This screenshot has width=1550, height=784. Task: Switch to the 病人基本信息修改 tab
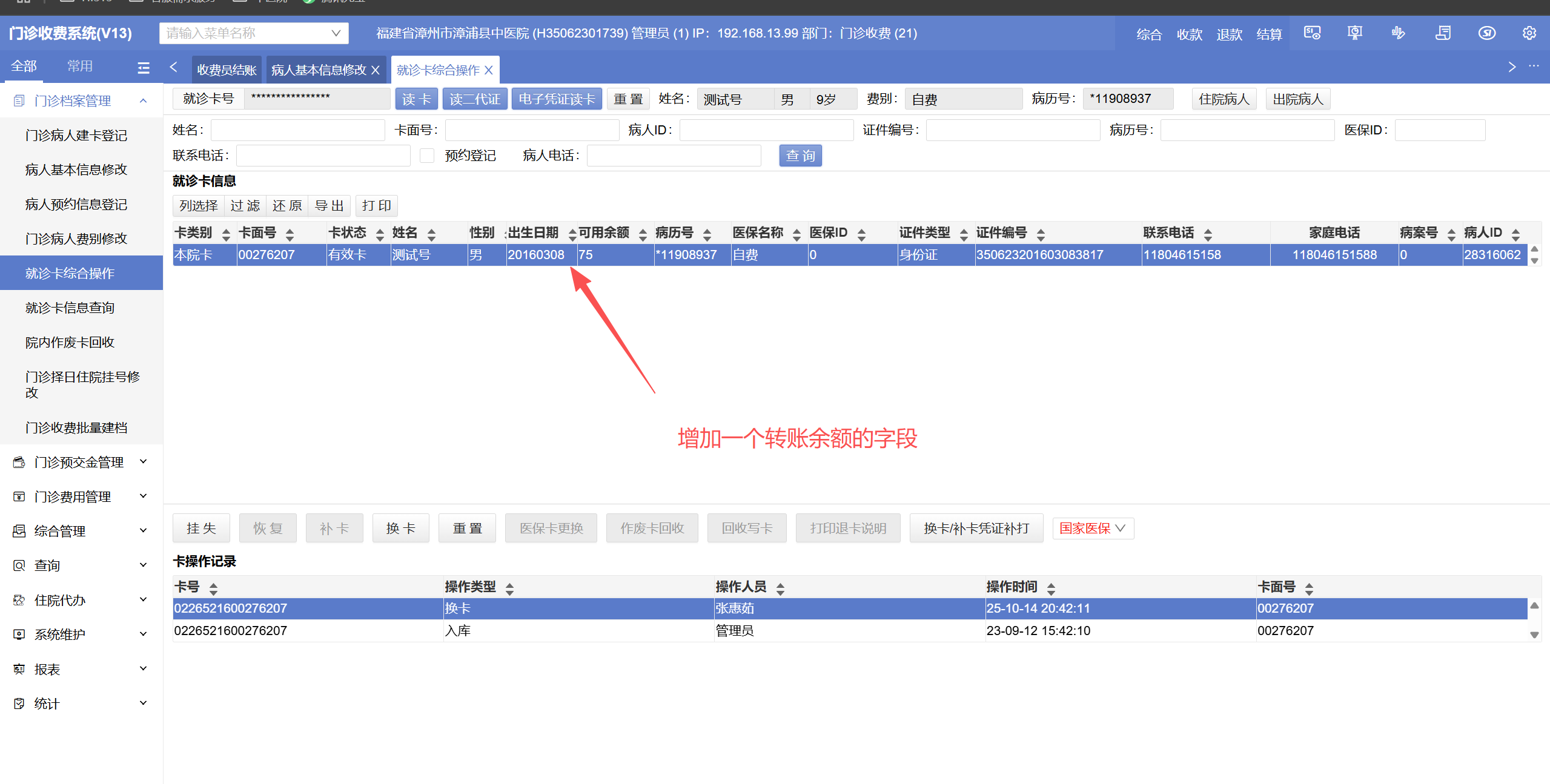[x=319, y=70]
